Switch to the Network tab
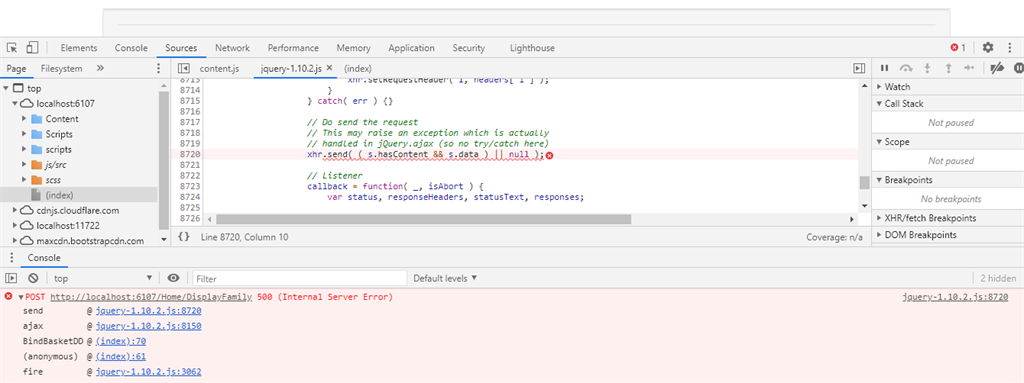The height and width of the screenshot is (383, 1024). (232, 48)
